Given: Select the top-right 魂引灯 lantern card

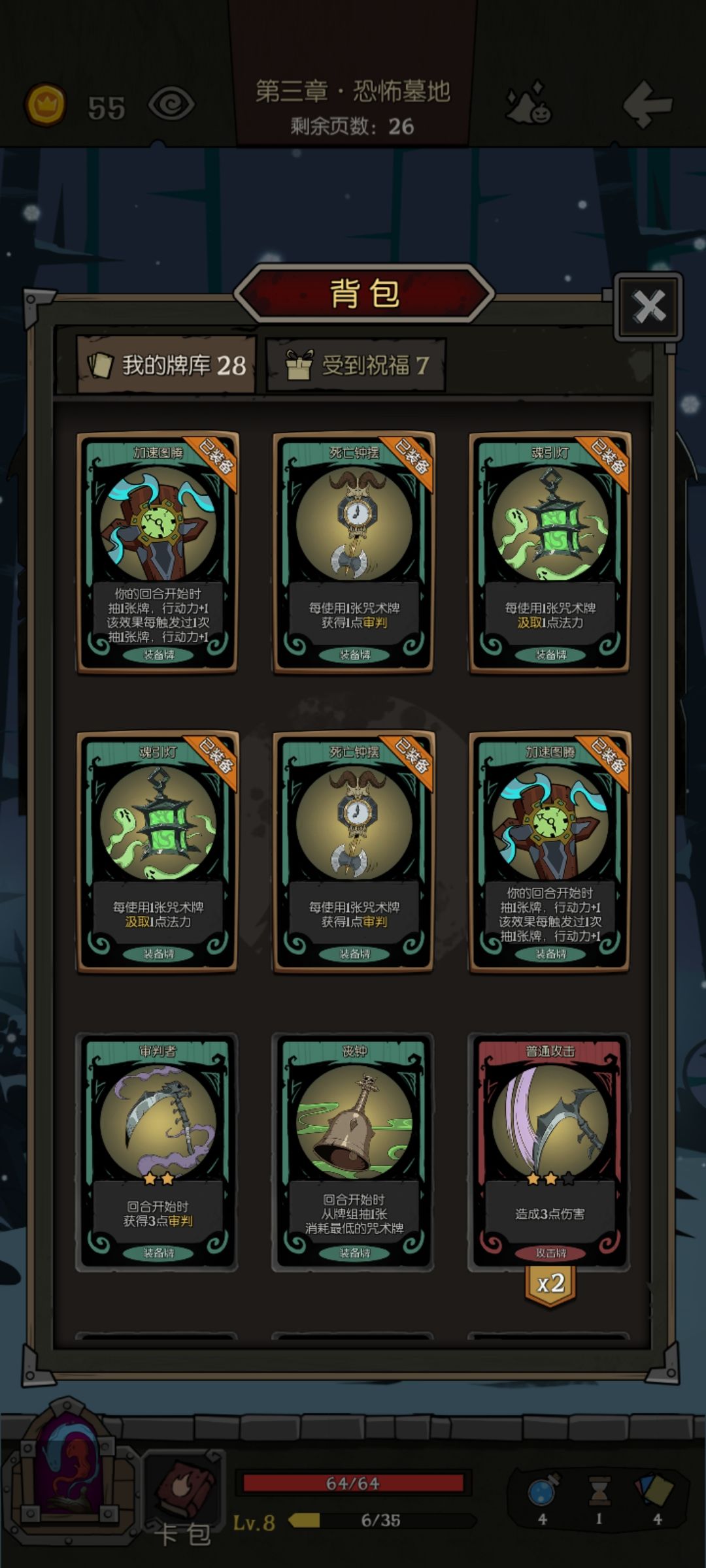Looking at the screenshot, I should [x=550, y=552].
